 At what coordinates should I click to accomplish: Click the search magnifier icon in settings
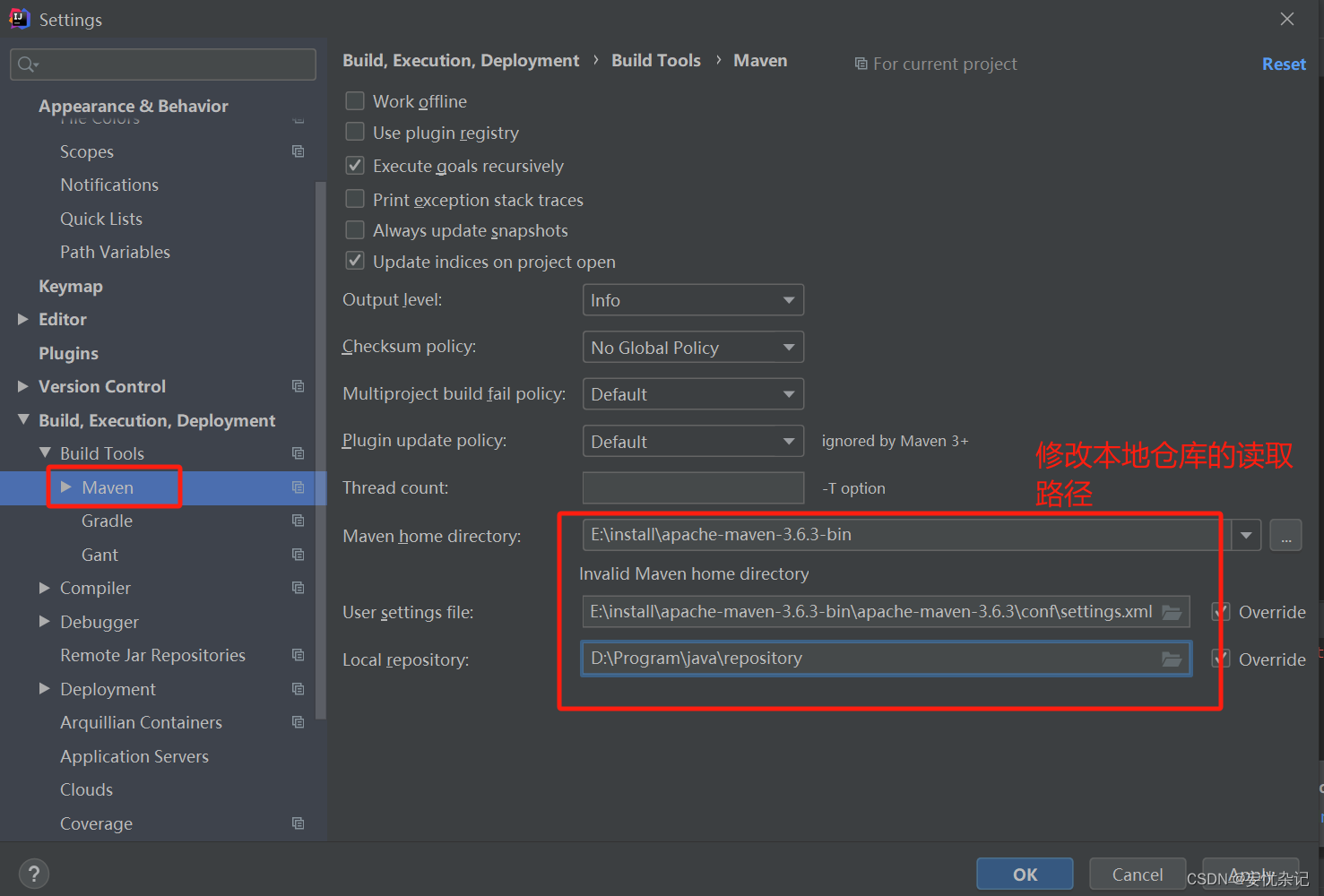click(x=28, y=65)
